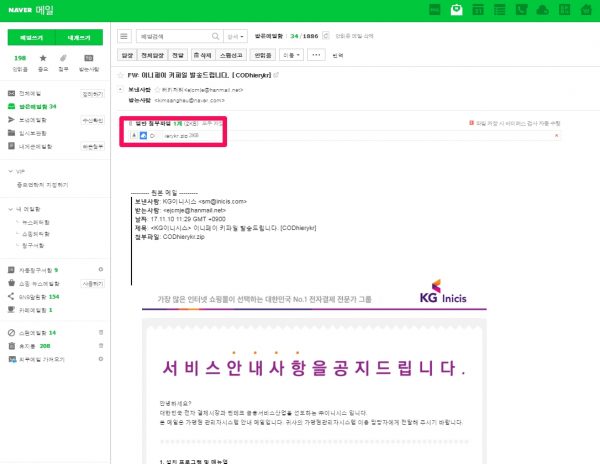Open Naver Cloud icon in top bar

[542, 10]
